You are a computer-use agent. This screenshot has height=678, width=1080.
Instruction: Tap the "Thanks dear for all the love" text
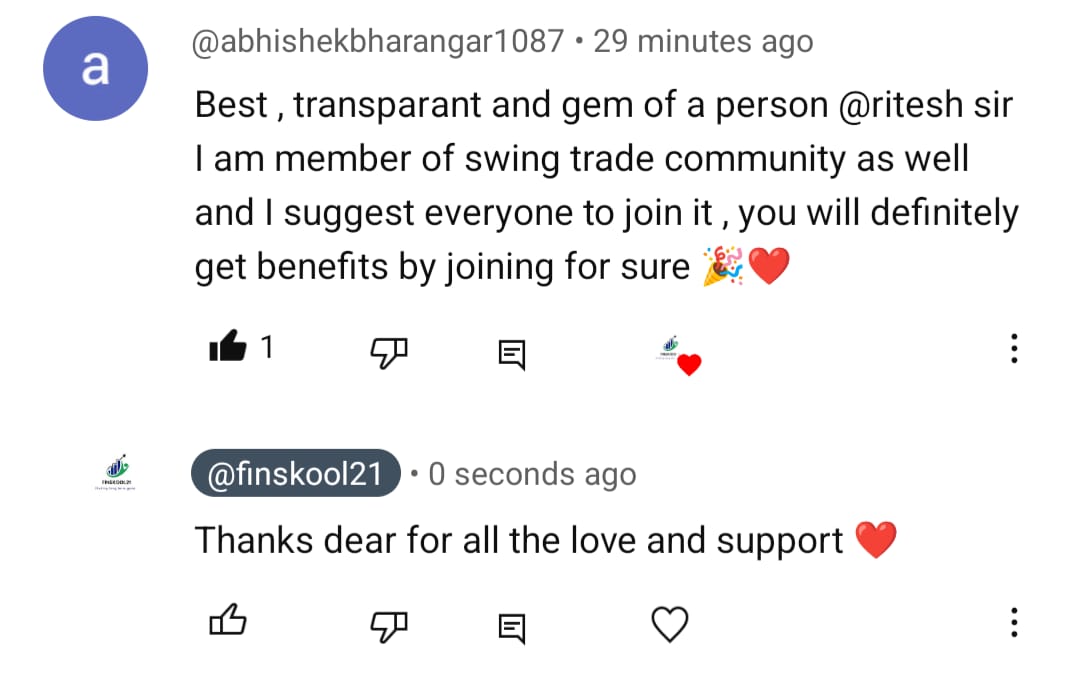[x=520, y=541]
